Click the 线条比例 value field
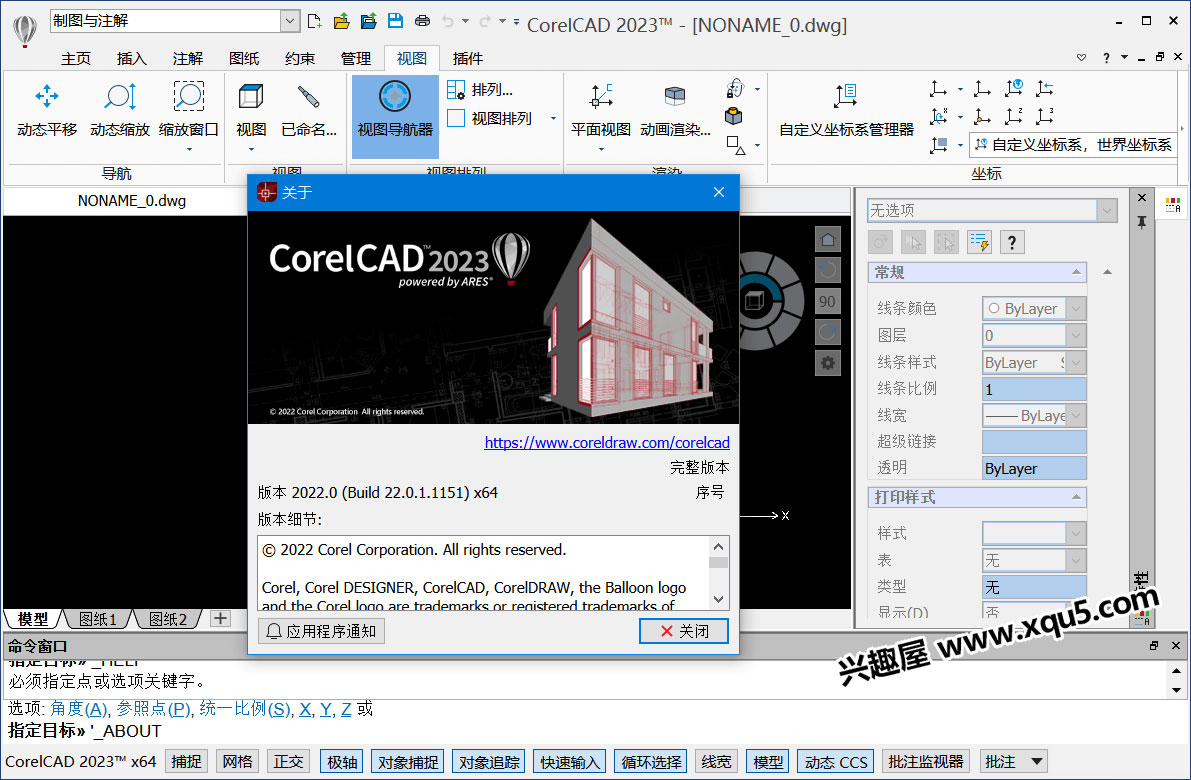This screenshot has height=780, width=1191. (1034, 389)
